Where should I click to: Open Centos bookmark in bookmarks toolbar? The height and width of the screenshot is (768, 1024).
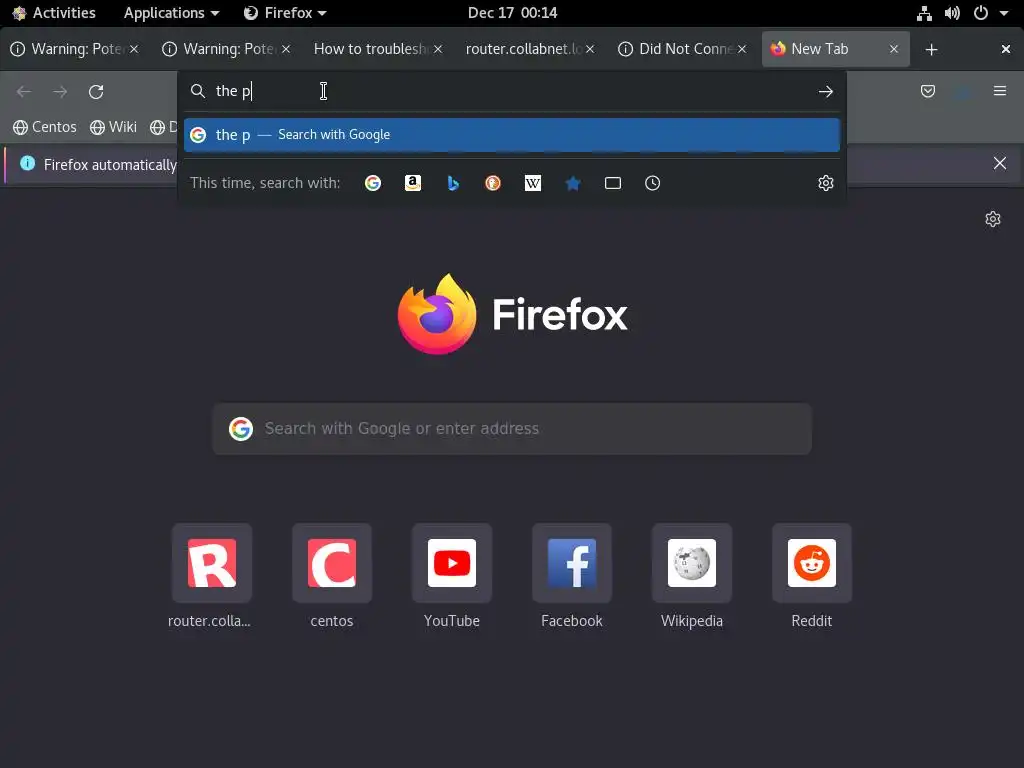point(45,127)
